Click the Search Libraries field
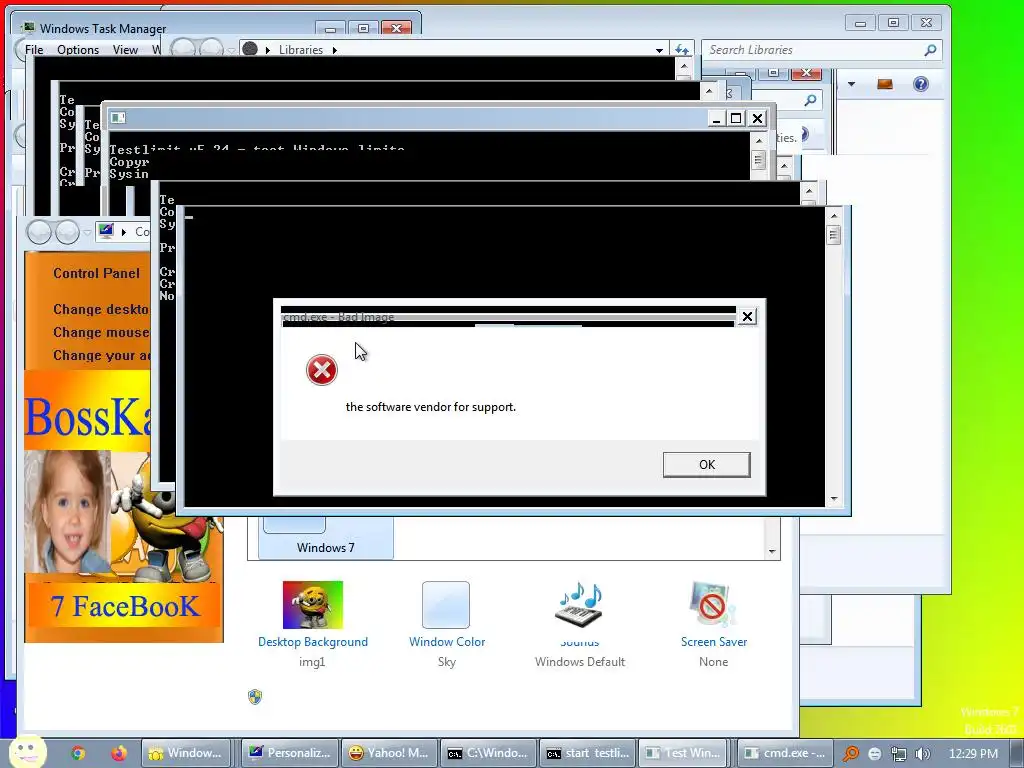 (x=822, y=50)
